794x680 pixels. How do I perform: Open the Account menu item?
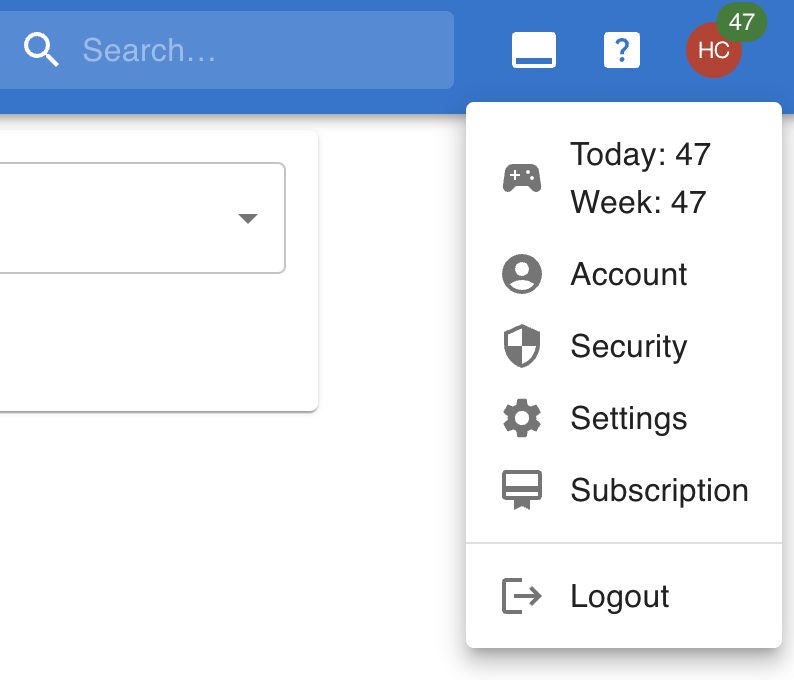coord(628,275)
